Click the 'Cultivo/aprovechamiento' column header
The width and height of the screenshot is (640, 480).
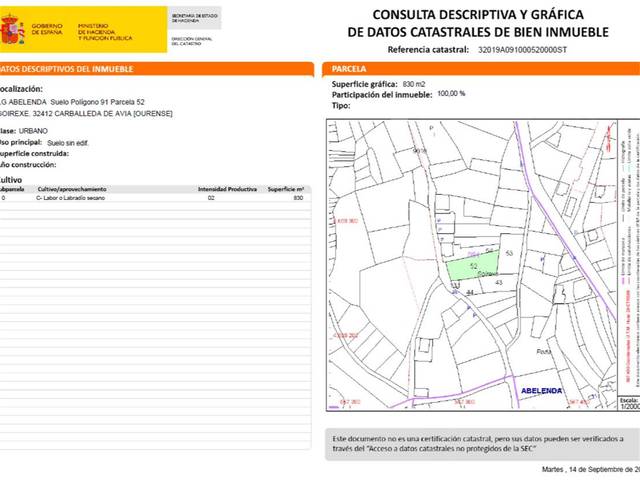tap(72, 189)
